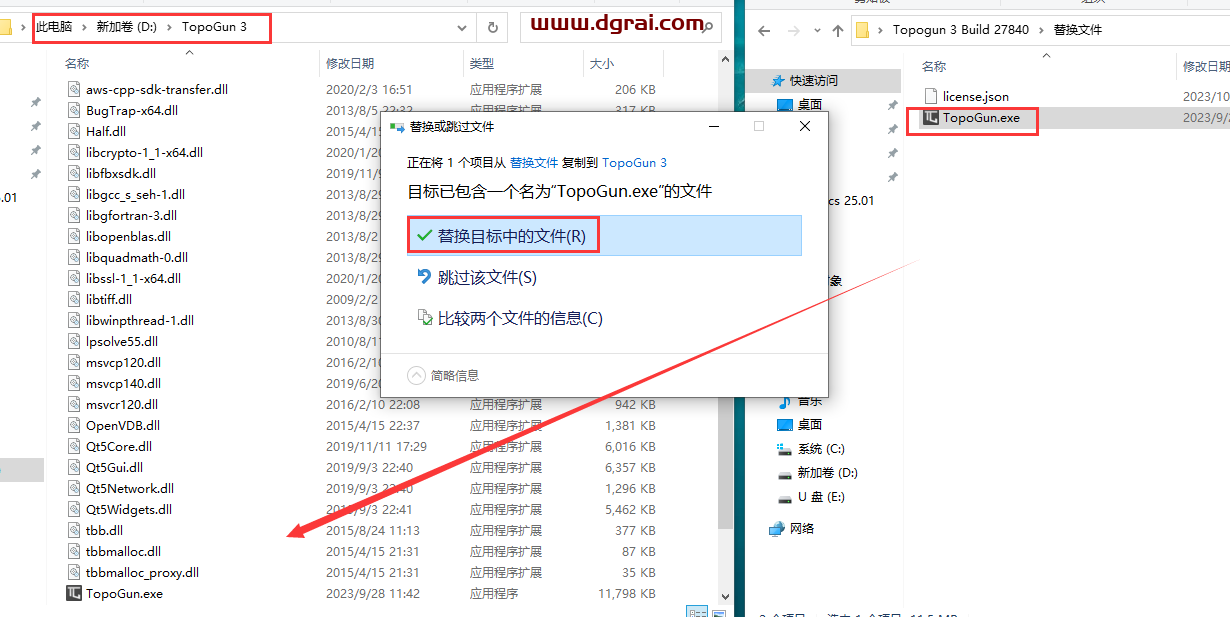Expand chevron after Topogun 3 Build 27840

tap(1041, 30)
